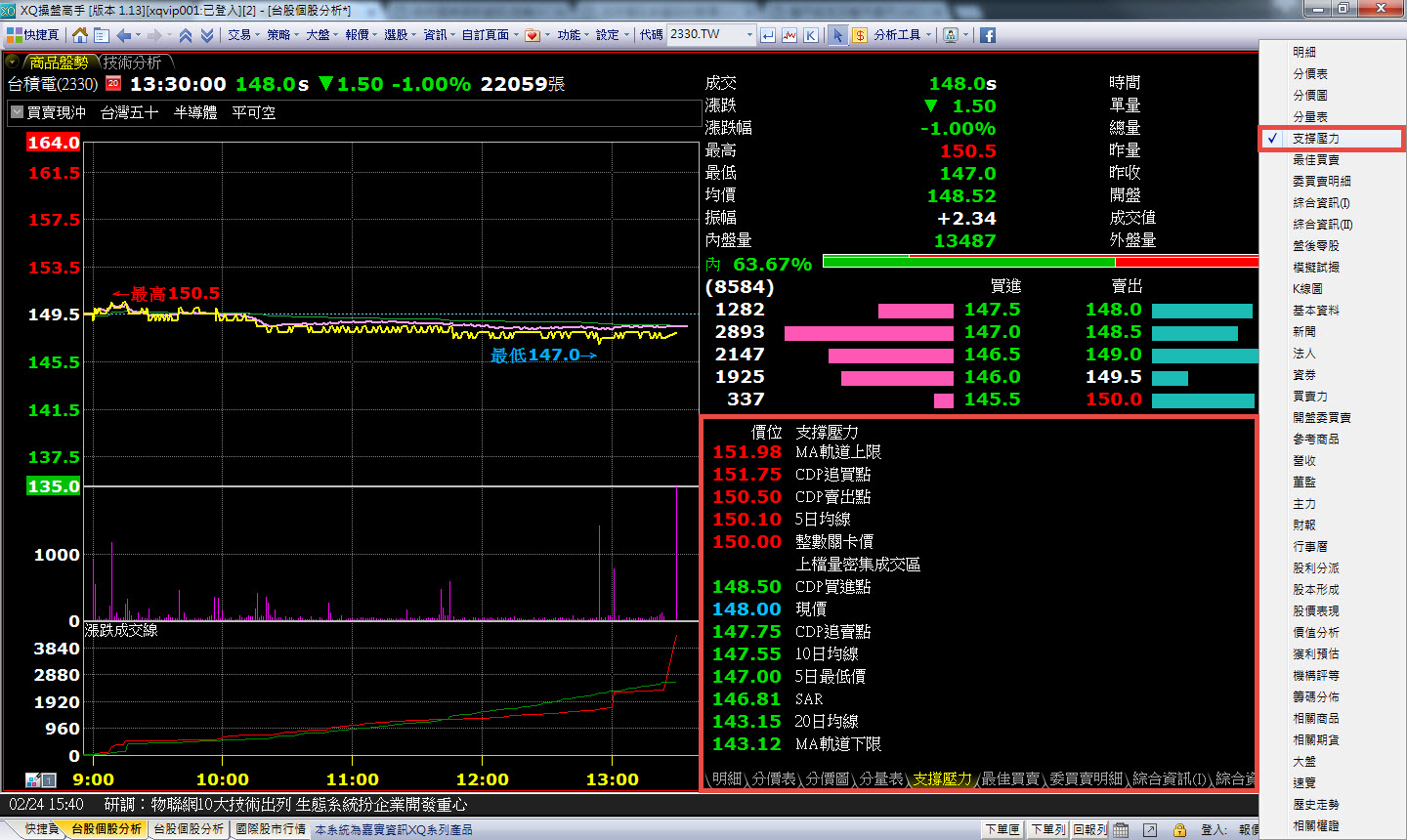Image resolution: width=1407 pixels, height=840 pixels.
Task: Click the enter-arrow icon after code box
Action: pyautogui.click(x=768, y=35)
